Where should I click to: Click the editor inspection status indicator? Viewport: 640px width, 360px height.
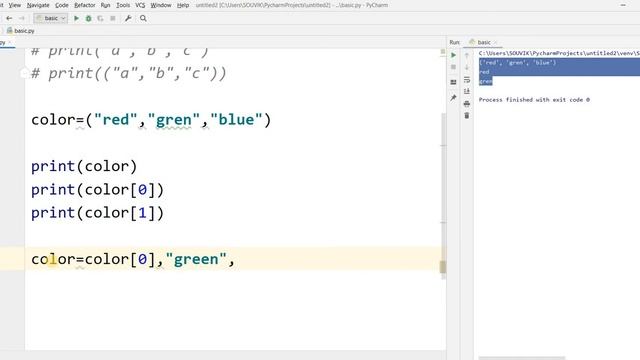click(x=442, y=52)
